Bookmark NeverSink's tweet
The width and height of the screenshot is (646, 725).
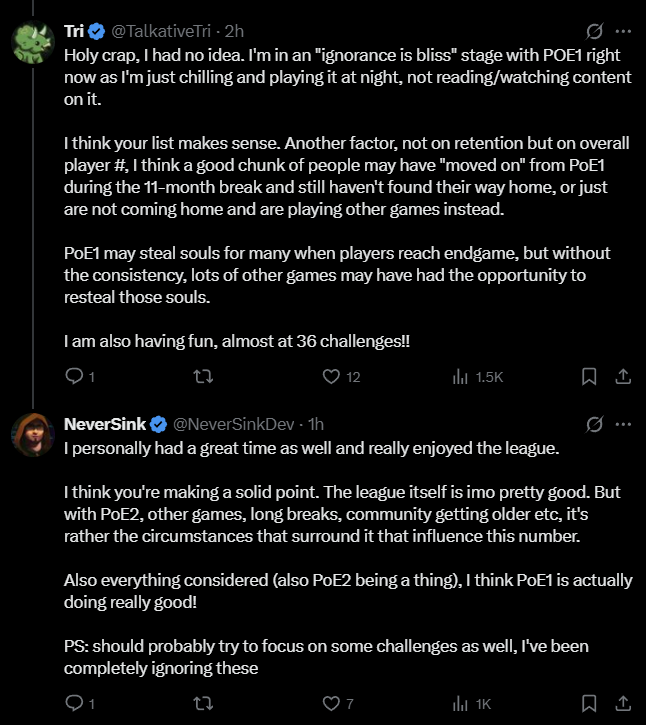point(589,704)
